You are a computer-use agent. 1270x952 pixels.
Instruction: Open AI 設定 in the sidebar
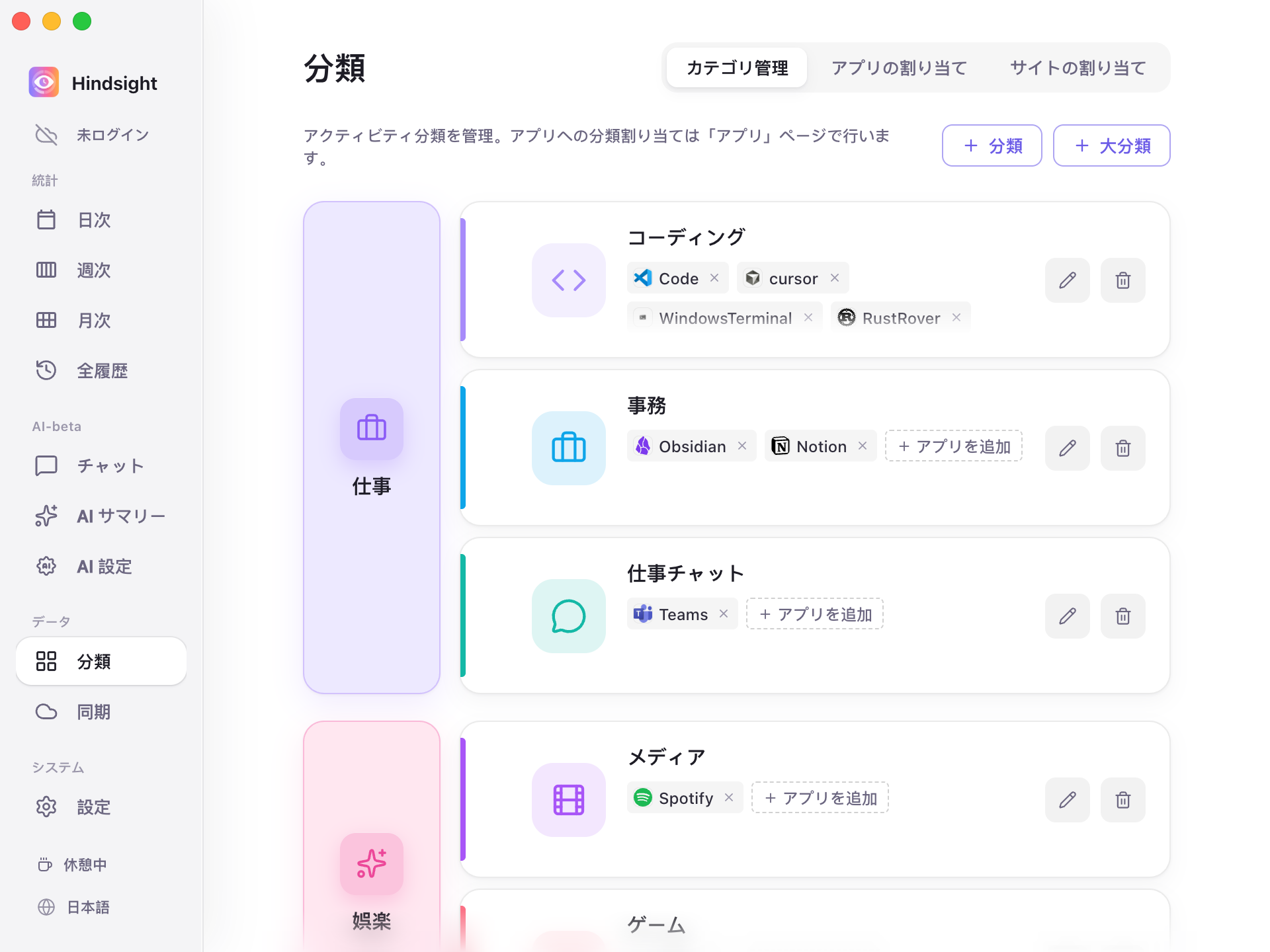pos(101,567)
